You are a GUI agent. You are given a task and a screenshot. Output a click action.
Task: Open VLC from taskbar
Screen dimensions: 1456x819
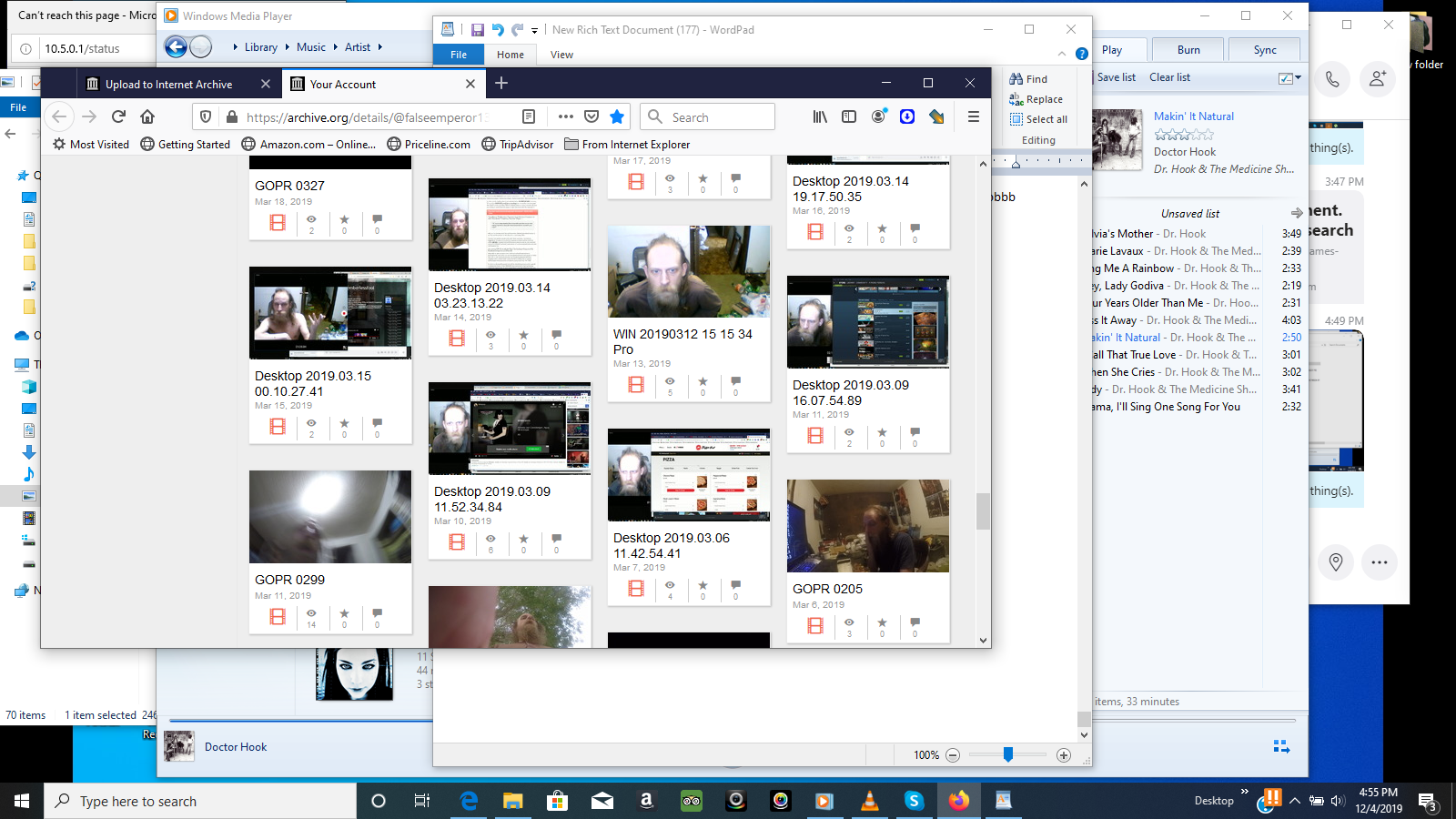[x=870, y=801]
